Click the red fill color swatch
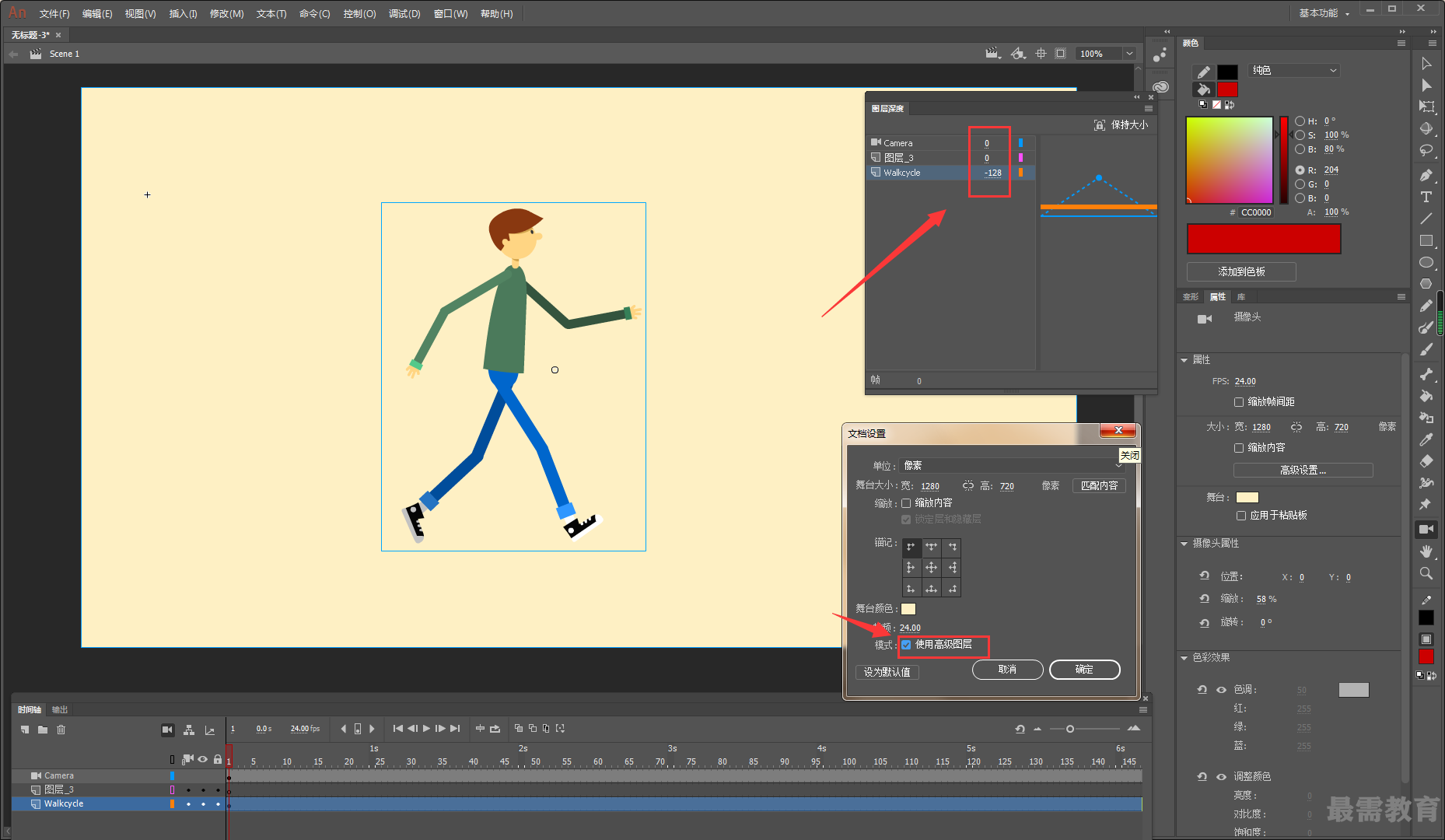 (1228, 89)
